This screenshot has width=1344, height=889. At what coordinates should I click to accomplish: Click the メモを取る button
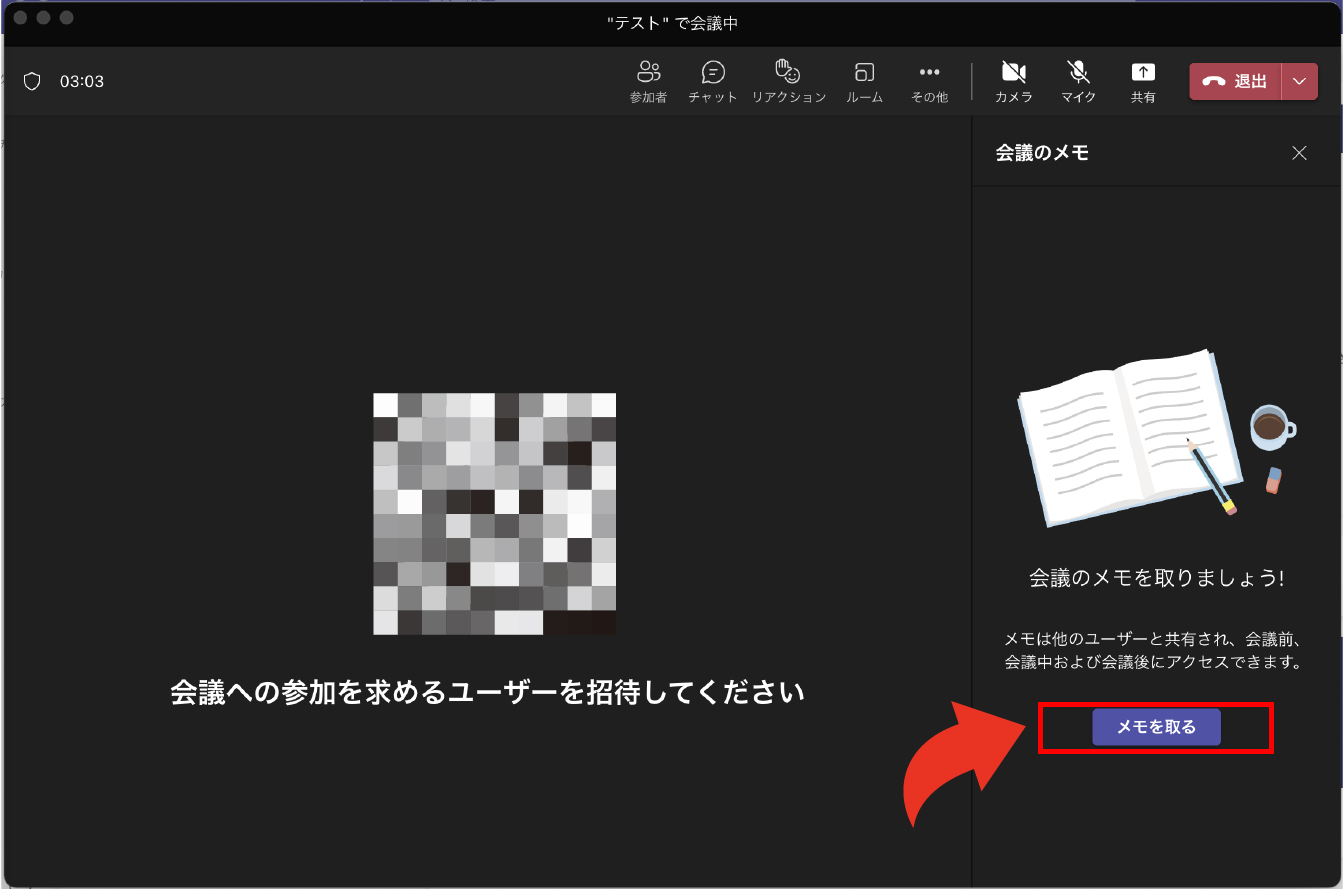click(1156, 727)
